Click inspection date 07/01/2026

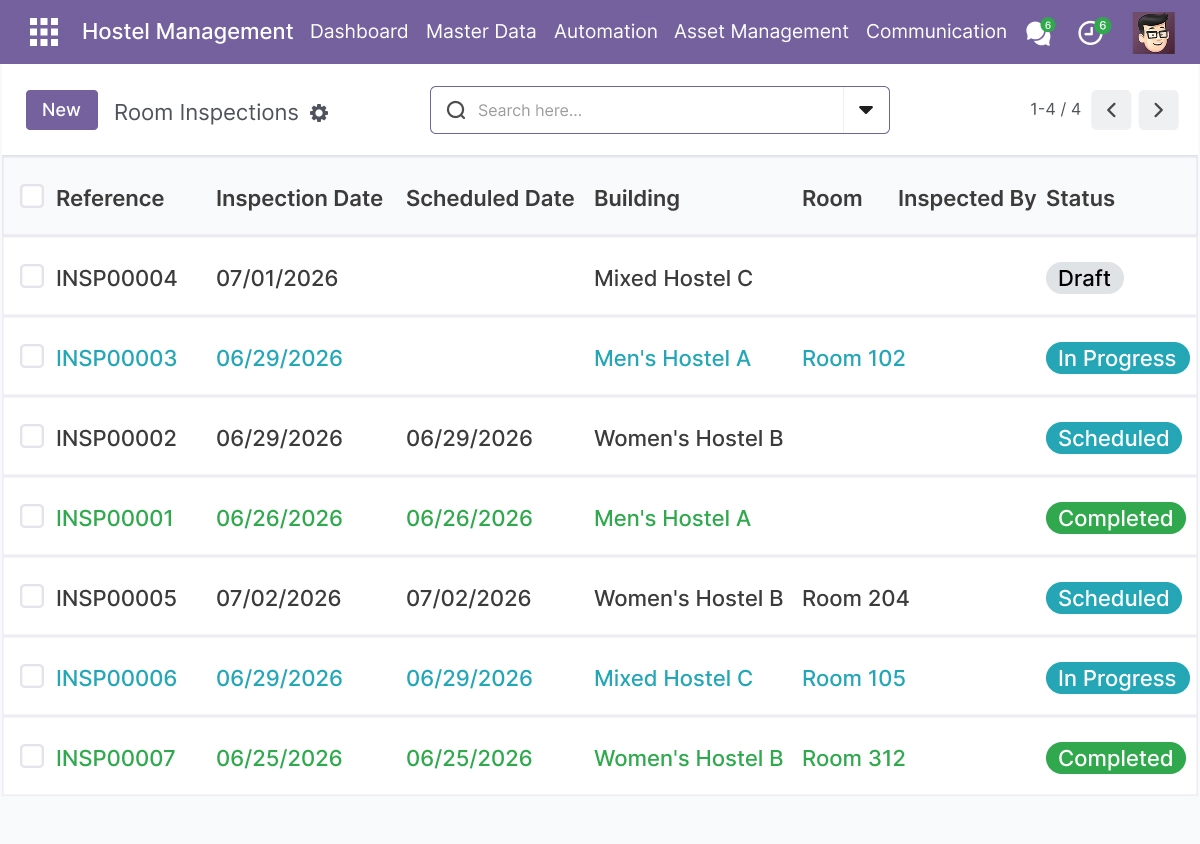[x=277, y=278]
